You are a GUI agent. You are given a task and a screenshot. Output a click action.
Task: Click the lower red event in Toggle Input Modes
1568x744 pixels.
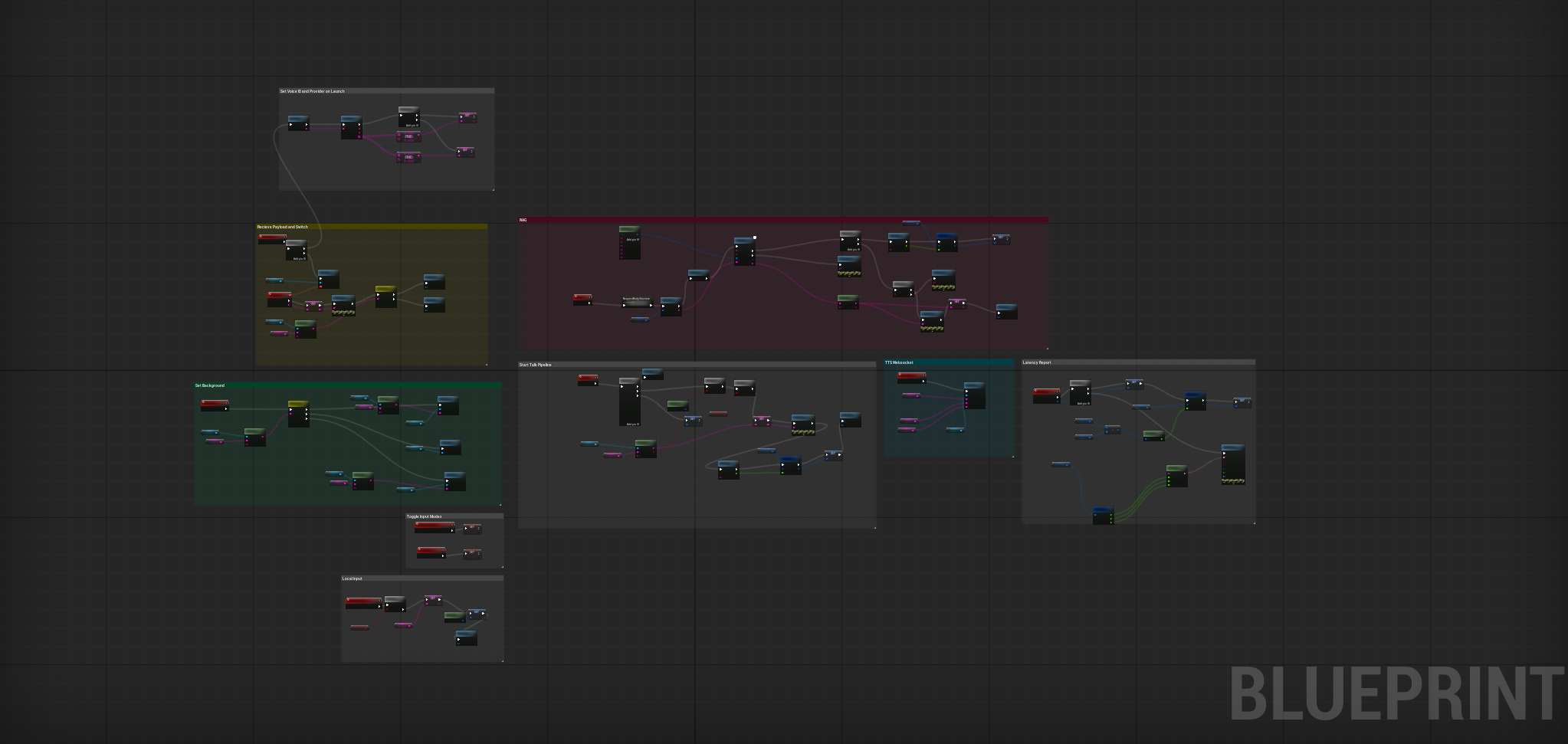pyautogui.click(x=431, y=552)
